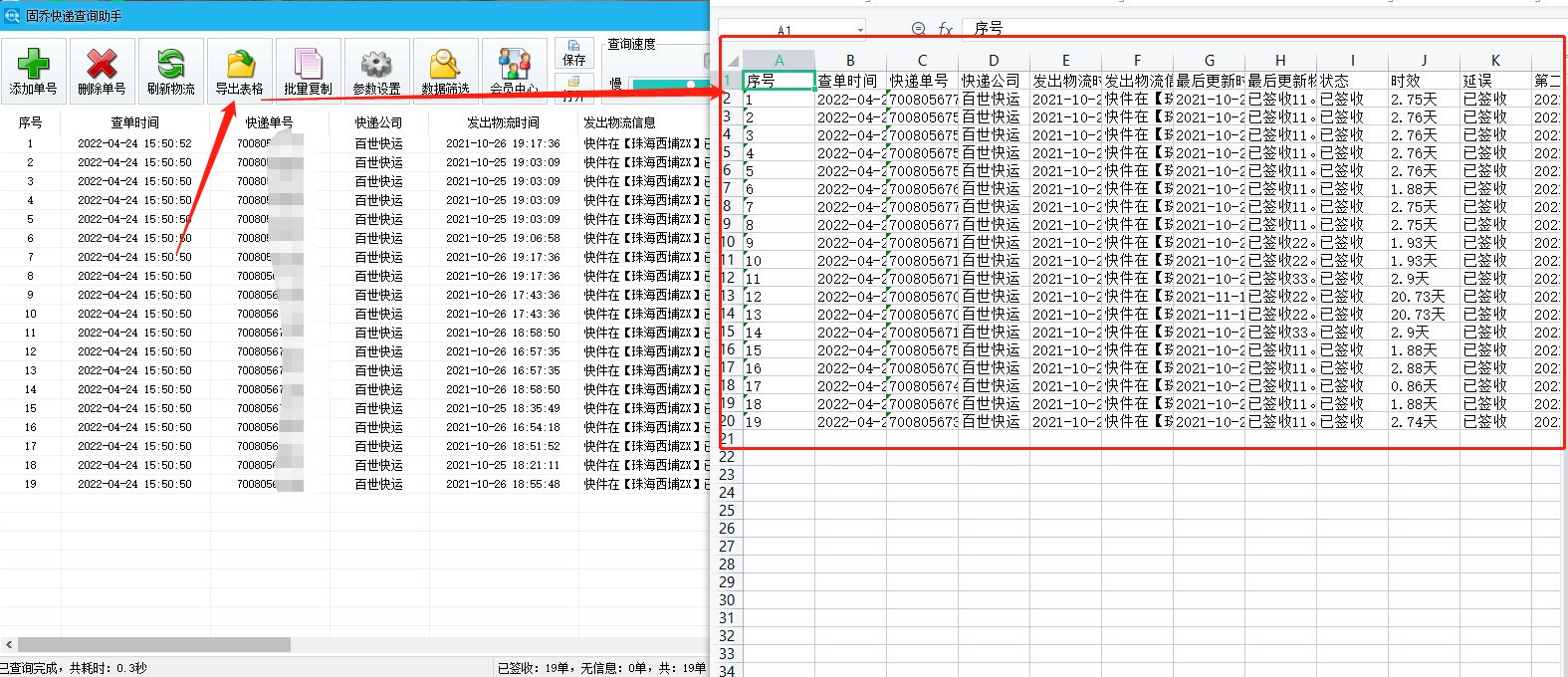The width and height of the screenshot is (1568, 677).
Task: Click the 添加单号 green plus icon
Action: (x=34, y=64)
